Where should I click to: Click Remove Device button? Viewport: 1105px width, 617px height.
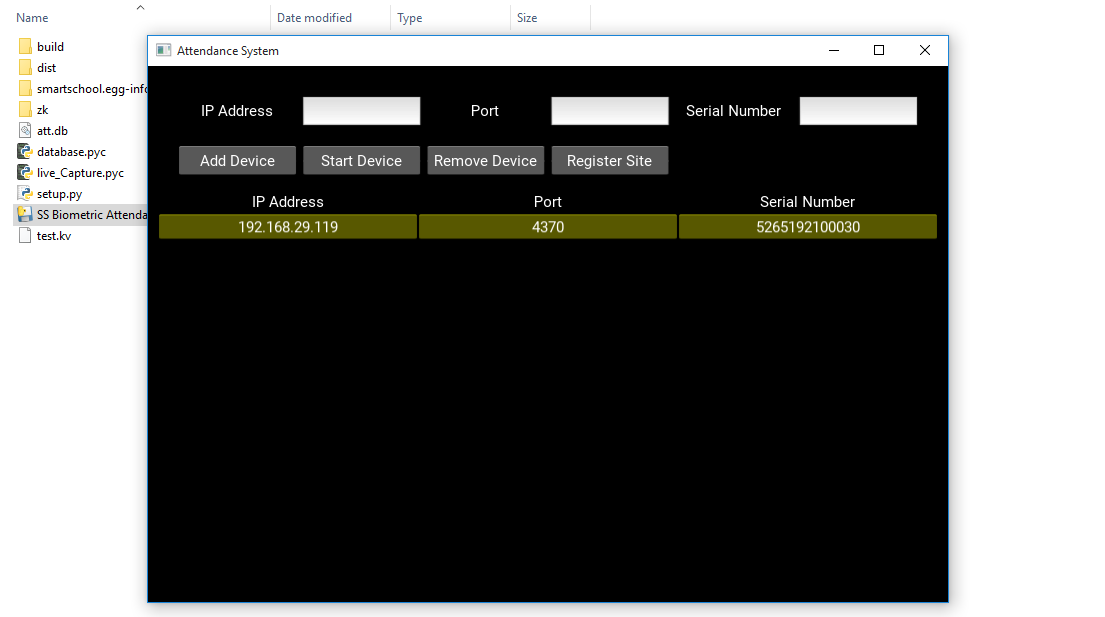[485, 161]
